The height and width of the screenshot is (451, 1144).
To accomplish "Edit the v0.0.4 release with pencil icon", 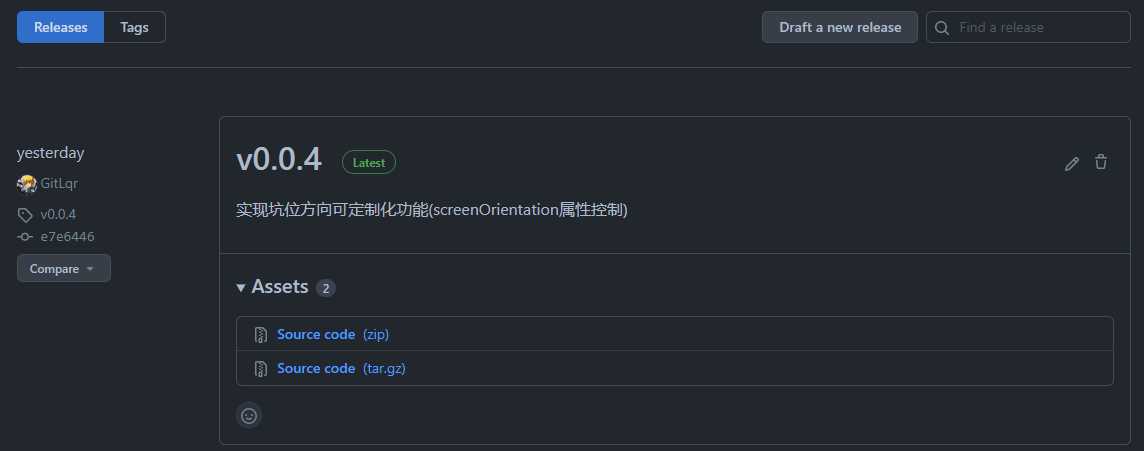I will tap(1071, 163).
